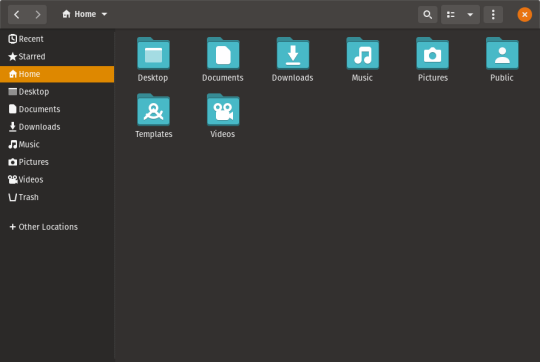Image resolution: width=540 pixels, height=362 pixels.
Task: Select the Pictures folder icon
Action: click(x=433, y=53)
